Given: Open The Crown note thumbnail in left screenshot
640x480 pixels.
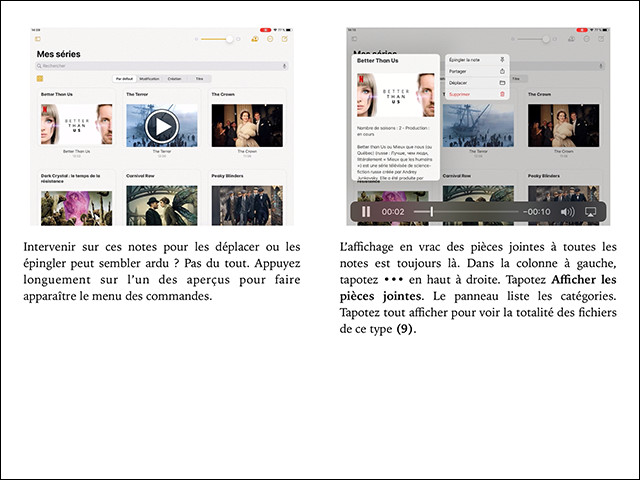Looking at the screenshot, I should click(246, 126).
